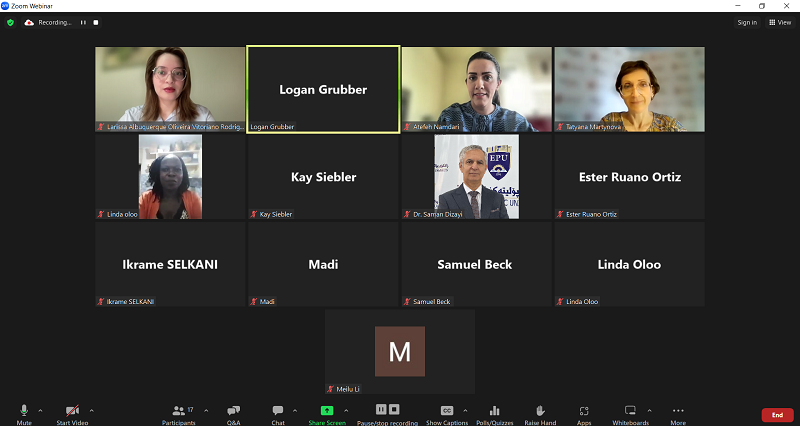Expand audio options arrow beside Mute
The image size is (800, 426).
pos(40,410)
